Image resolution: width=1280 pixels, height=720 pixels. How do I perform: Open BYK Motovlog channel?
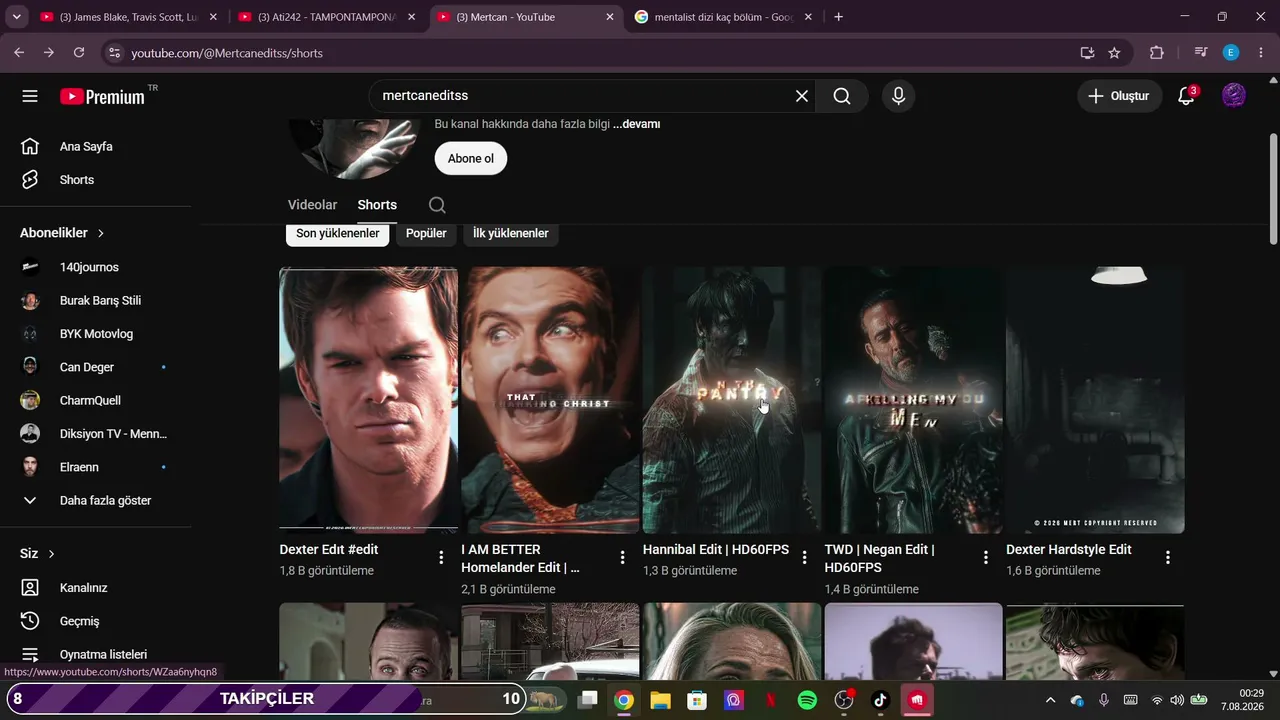tap(95, 334)
